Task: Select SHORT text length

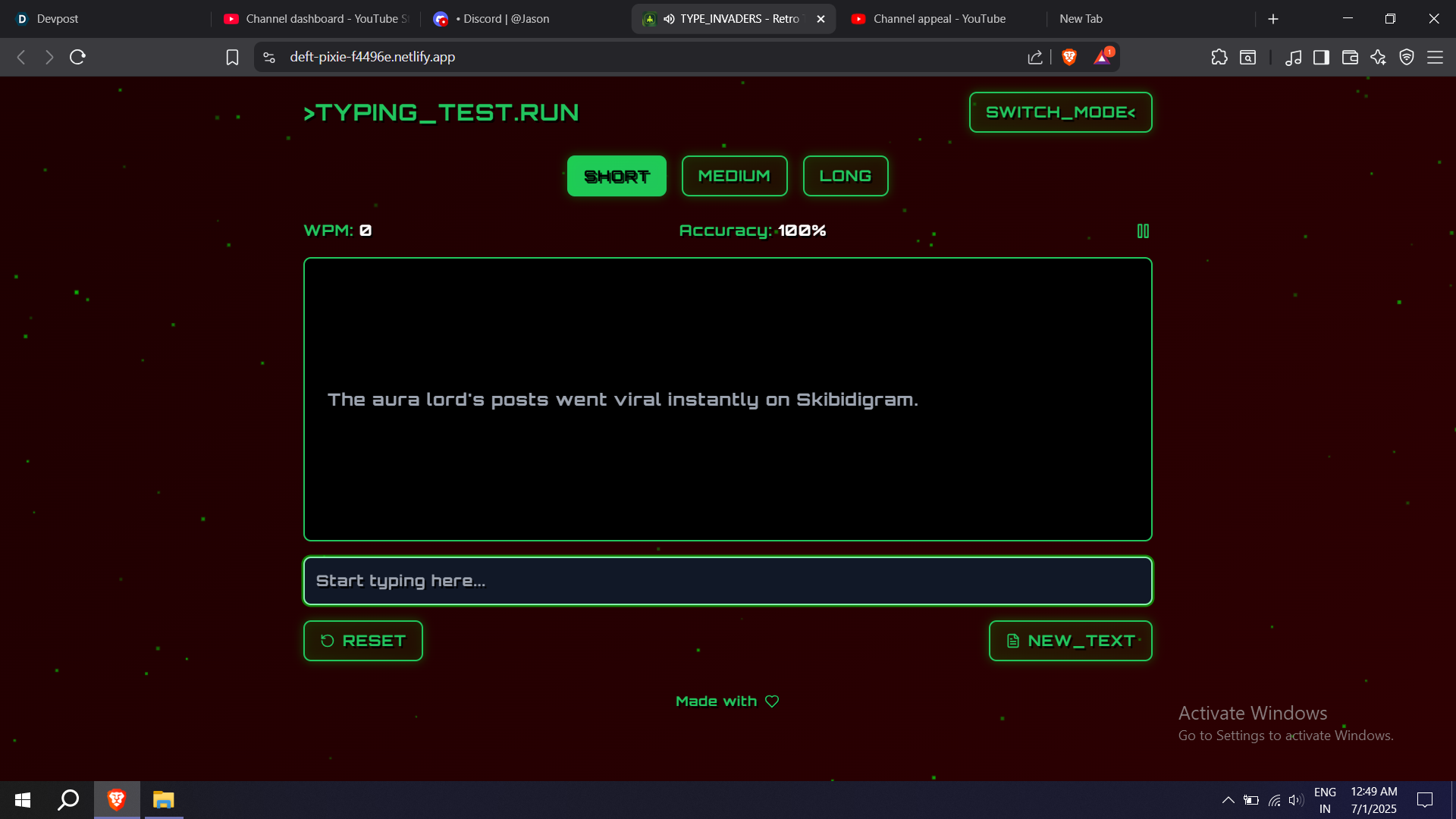Action: (x=617, y=176)
